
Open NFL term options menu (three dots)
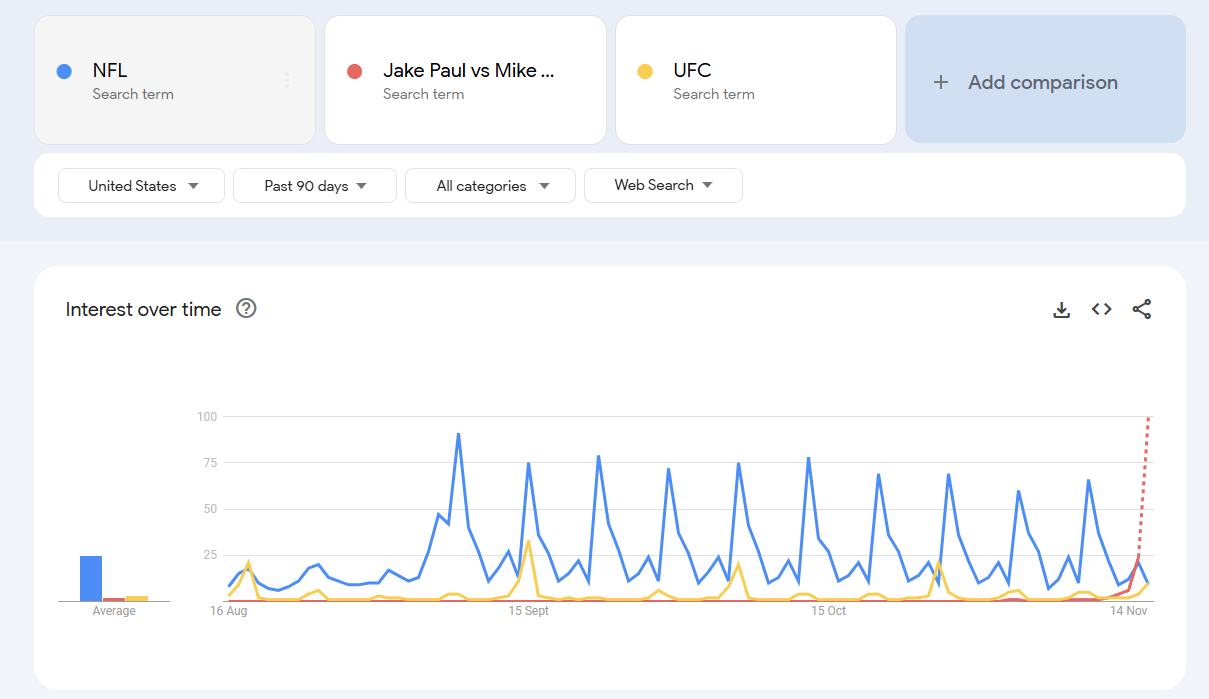click(x=287, y=80)
